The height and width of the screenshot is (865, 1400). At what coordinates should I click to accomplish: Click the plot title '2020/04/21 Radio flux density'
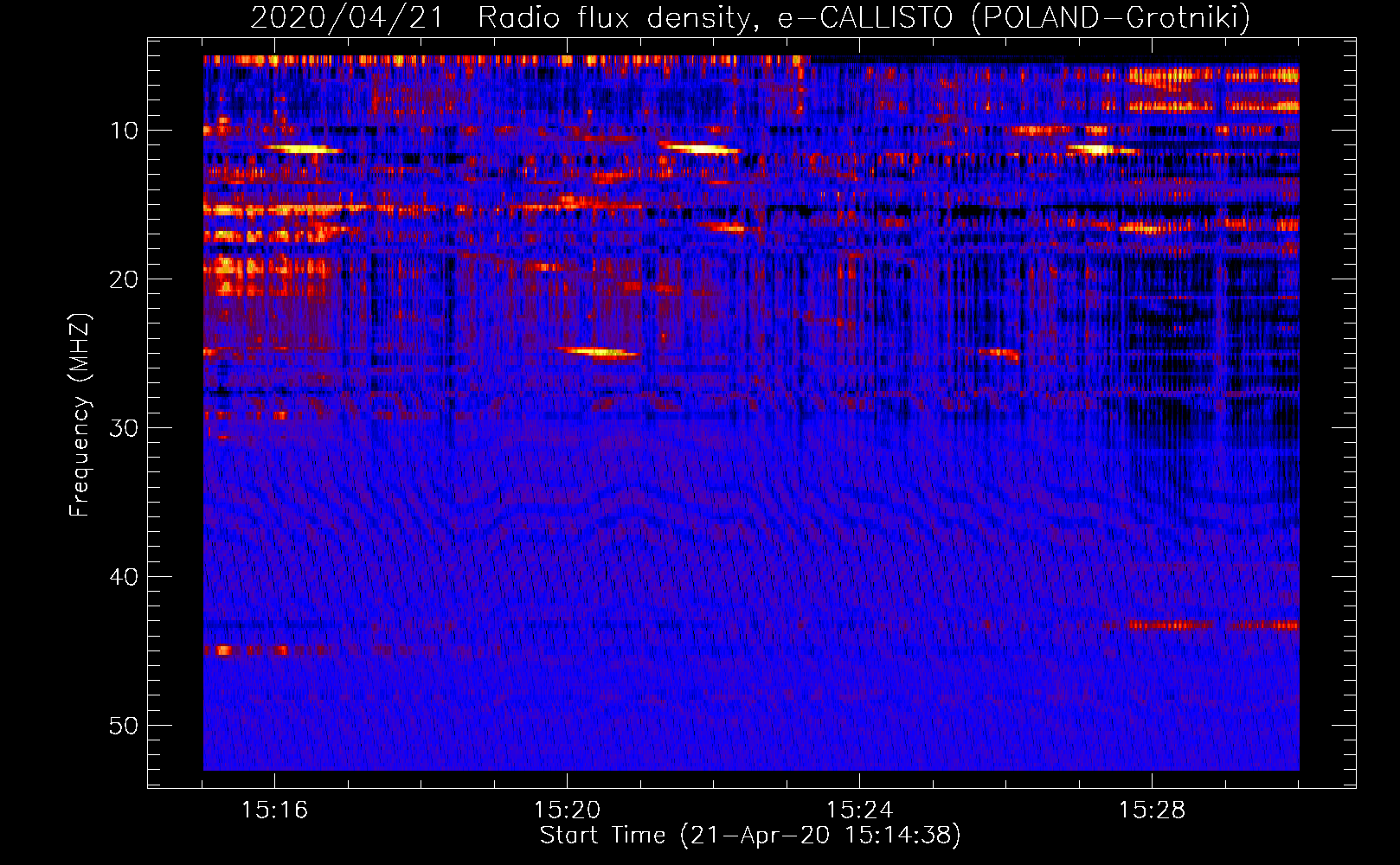(500, 17)
